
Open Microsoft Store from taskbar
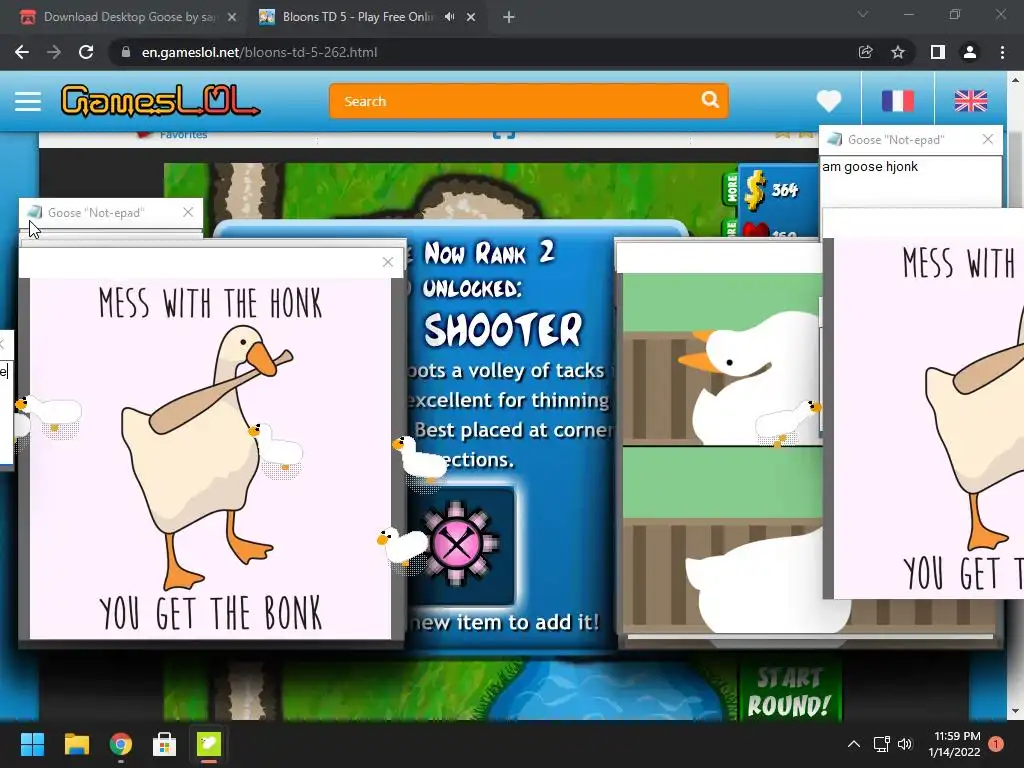coord(165,744)
